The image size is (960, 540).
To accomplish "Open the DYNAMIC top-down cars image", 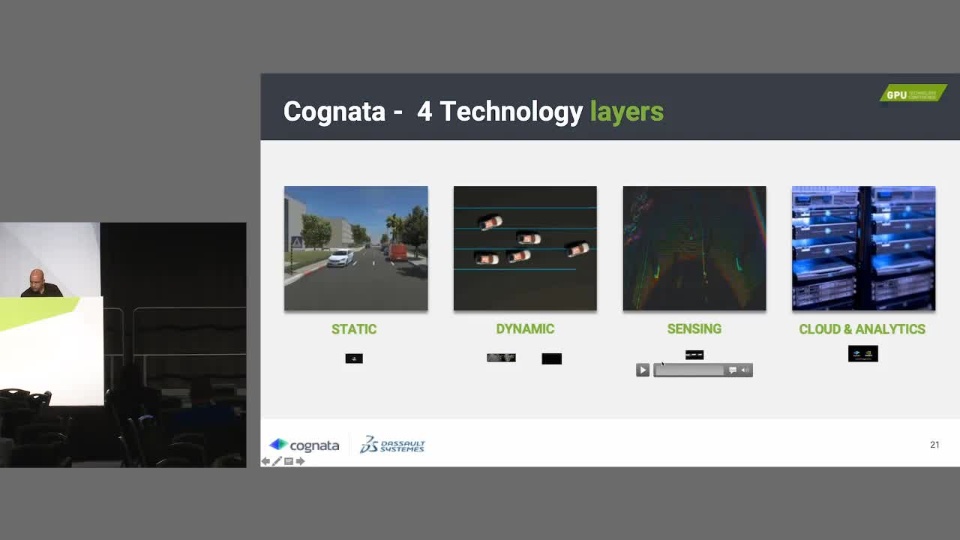I will coord(525,248).
